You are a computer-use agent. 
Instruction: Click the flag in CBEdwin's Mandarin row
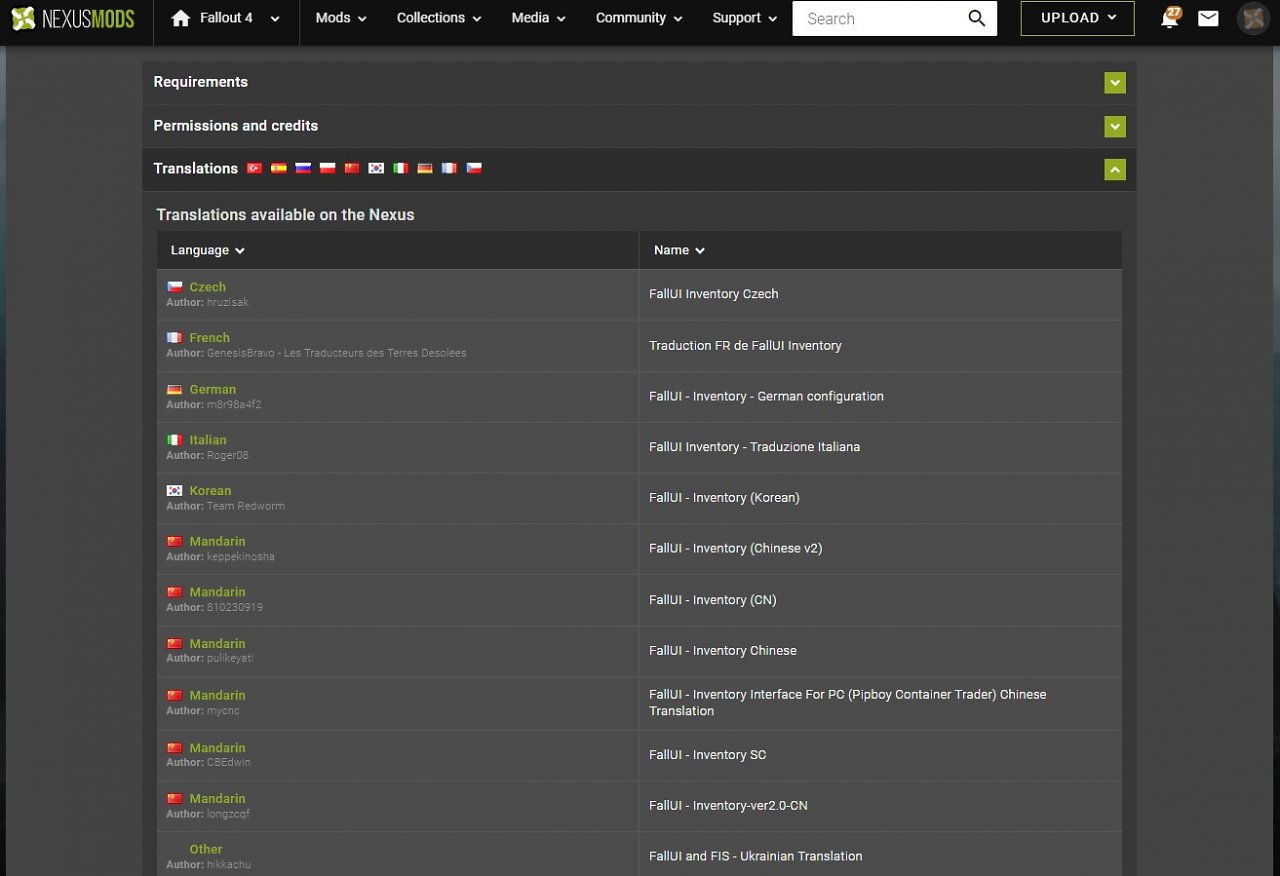(x=175, y=748)
